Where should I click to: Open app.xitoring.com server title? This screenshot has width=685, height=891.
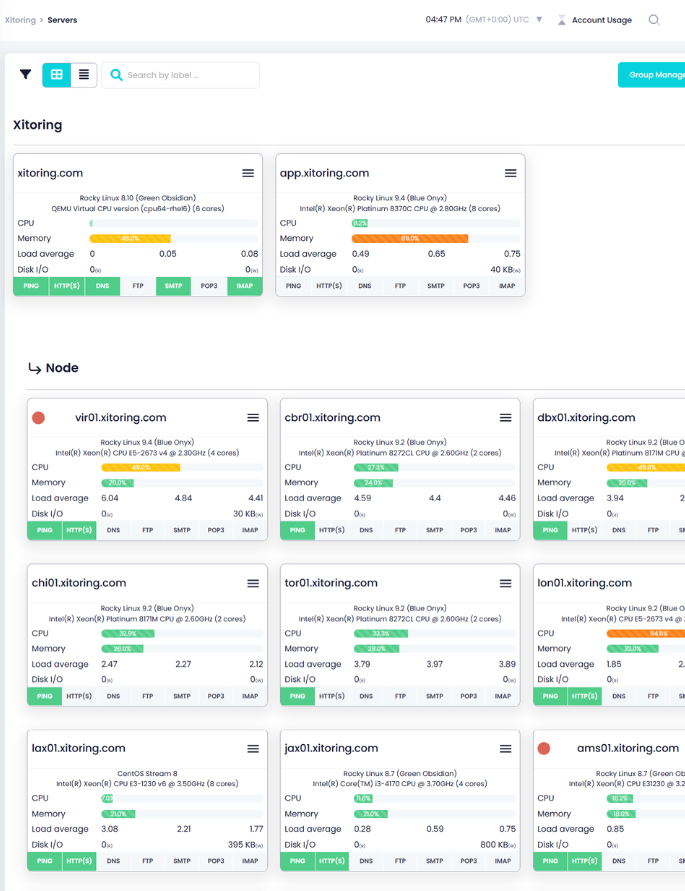[325, 173]
